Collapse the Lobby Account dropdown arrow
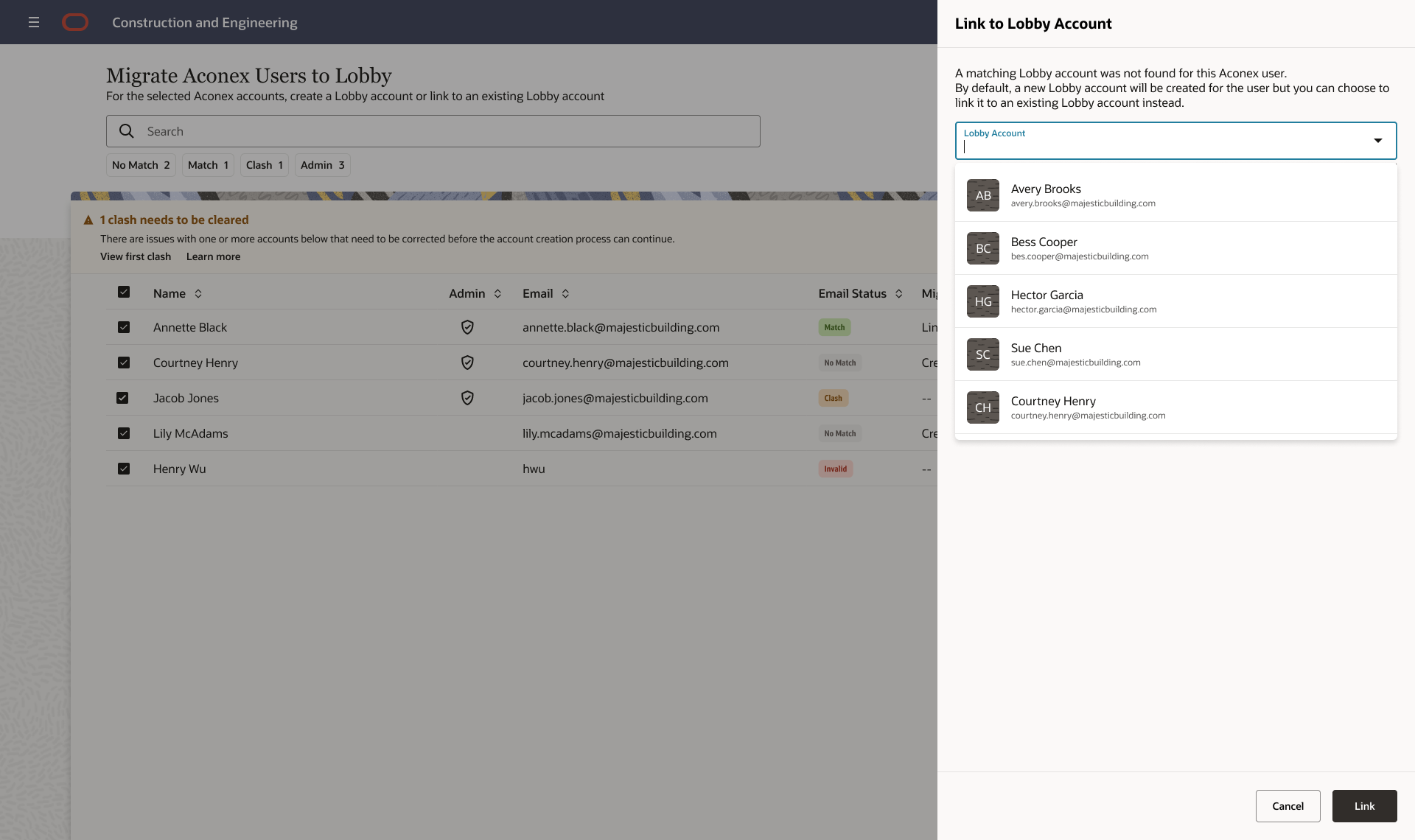Screen dimensions: 1415x840 coord(1377,141)
